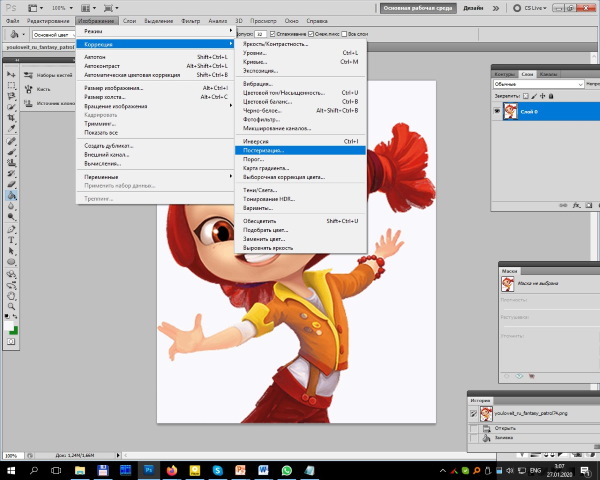This screenshot has height=480, width=600.
Task: Toggle the Смеж.пикс checkbox
Action: [x=311, y=34]
